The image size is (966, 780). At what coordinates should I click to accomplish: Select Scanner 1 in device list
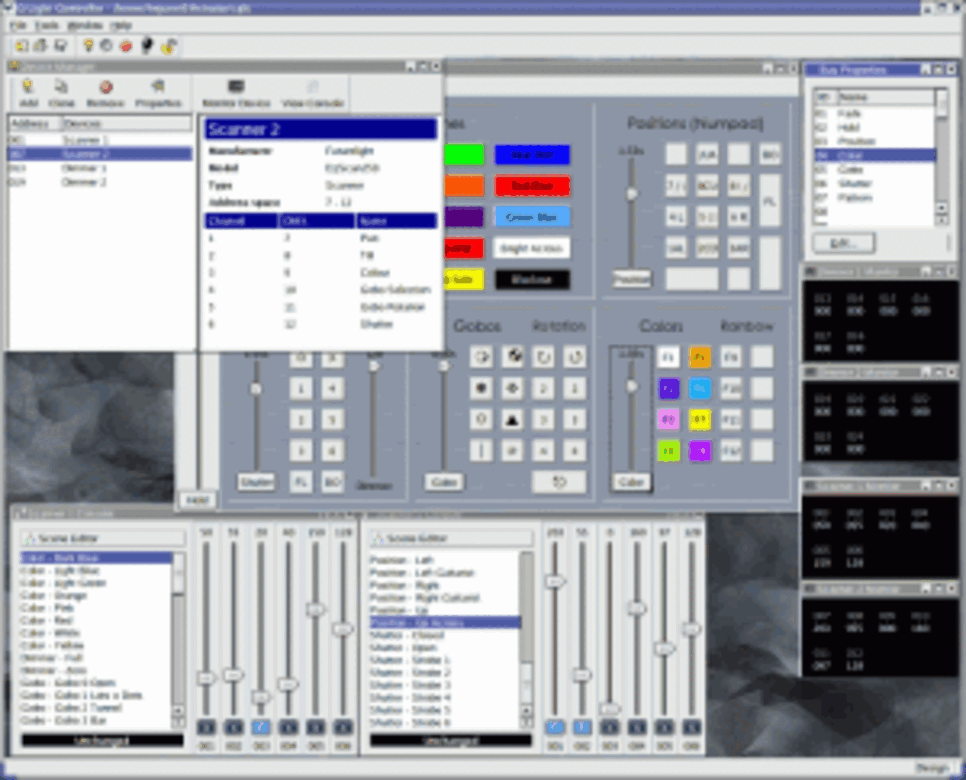100,140
